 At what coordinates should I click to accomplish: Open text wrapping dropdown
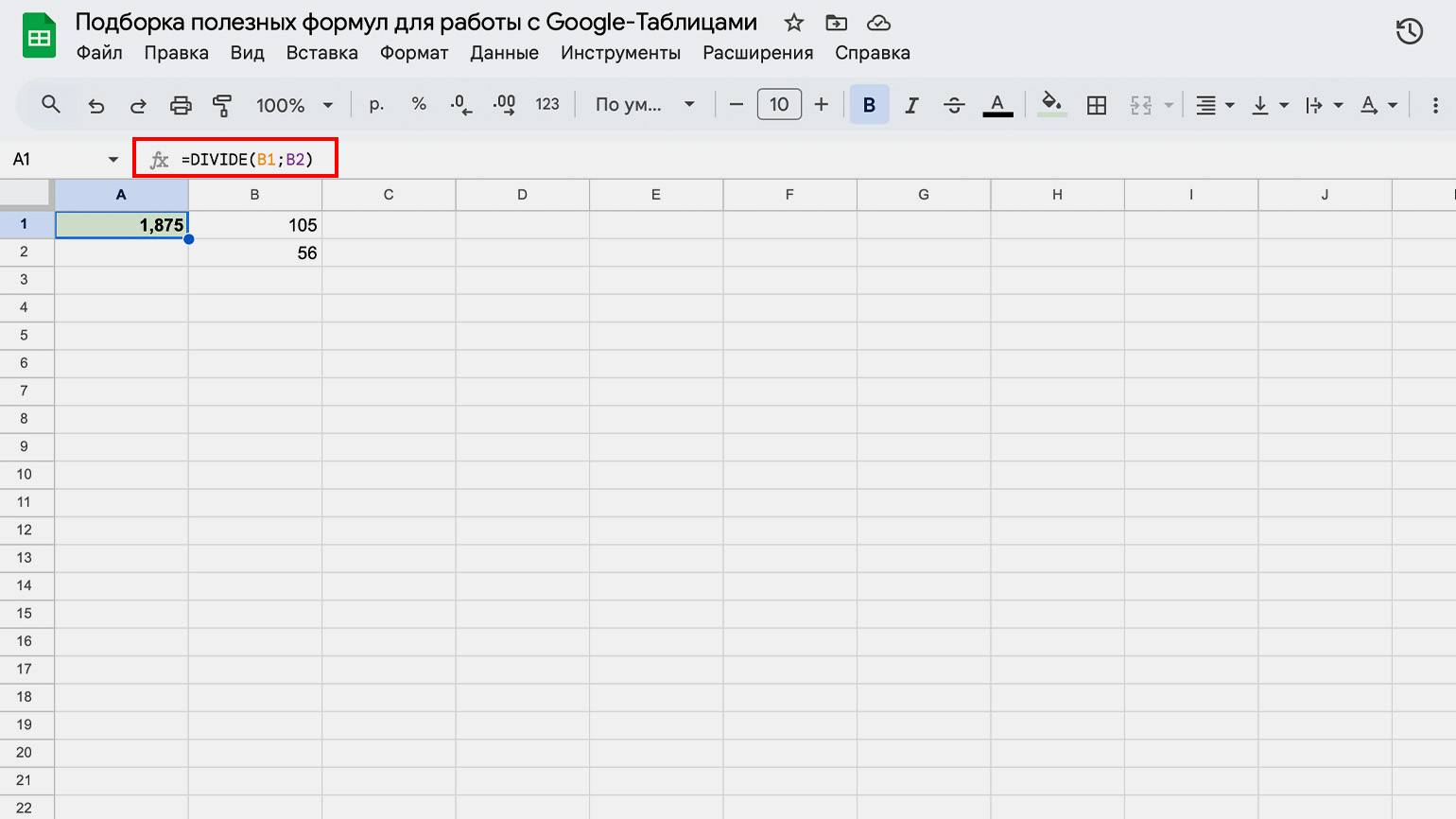[x=1324, y=105]
